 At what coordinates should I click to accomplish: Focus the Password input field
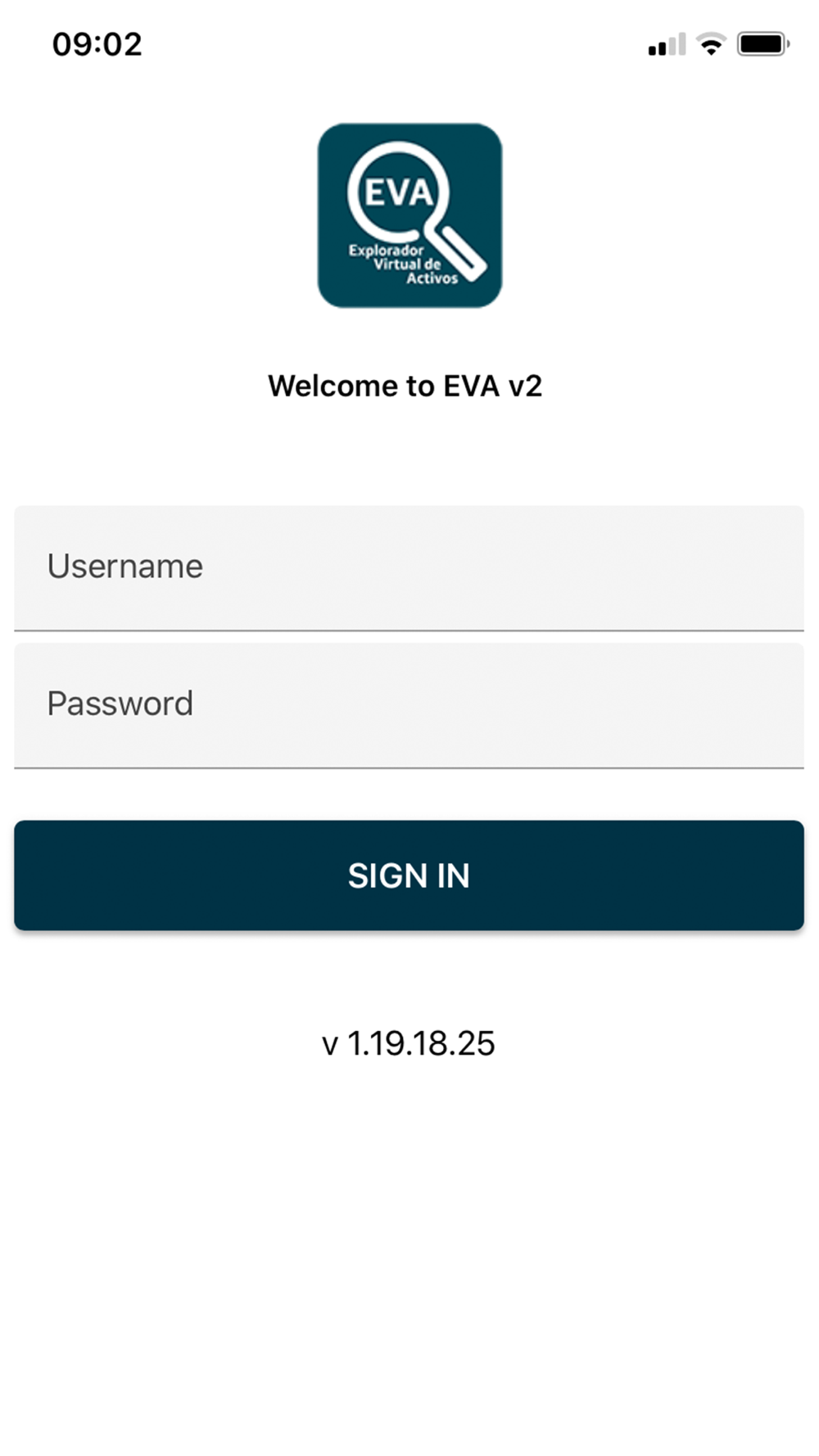[x=409, y=706]
